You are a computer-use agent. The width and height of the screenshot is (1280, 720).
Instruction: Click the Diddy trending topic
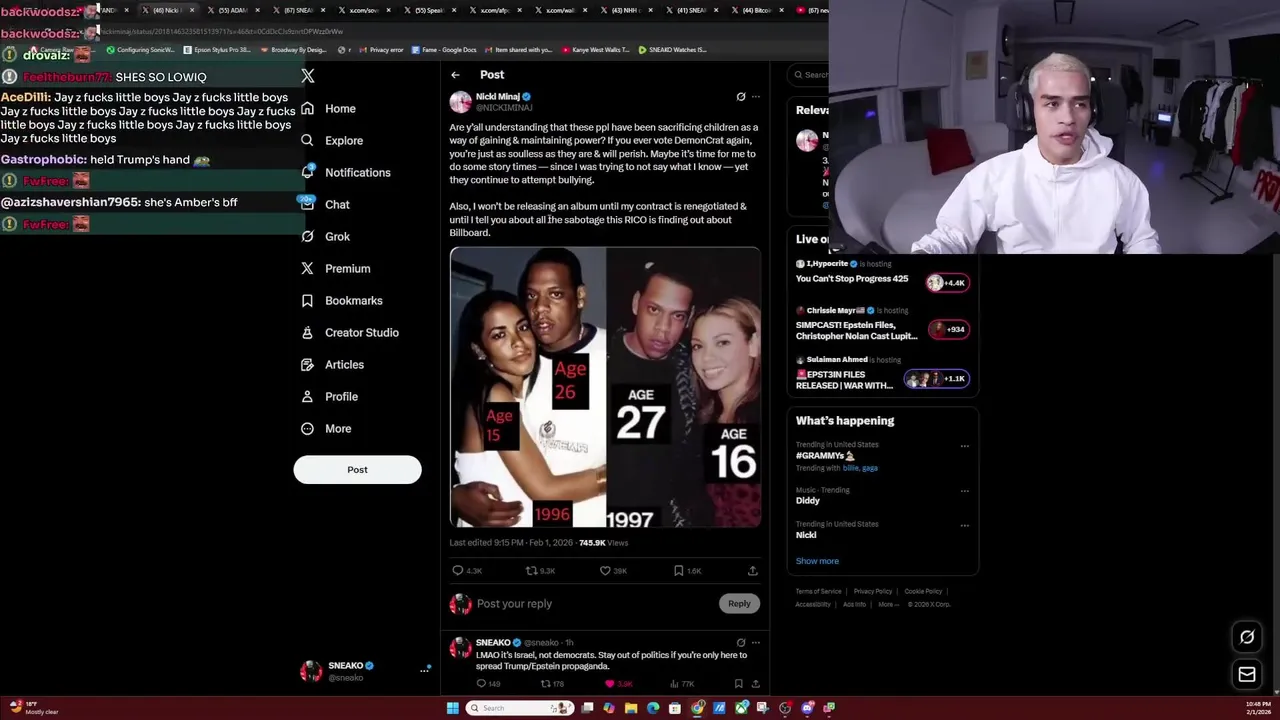[808, 501]
